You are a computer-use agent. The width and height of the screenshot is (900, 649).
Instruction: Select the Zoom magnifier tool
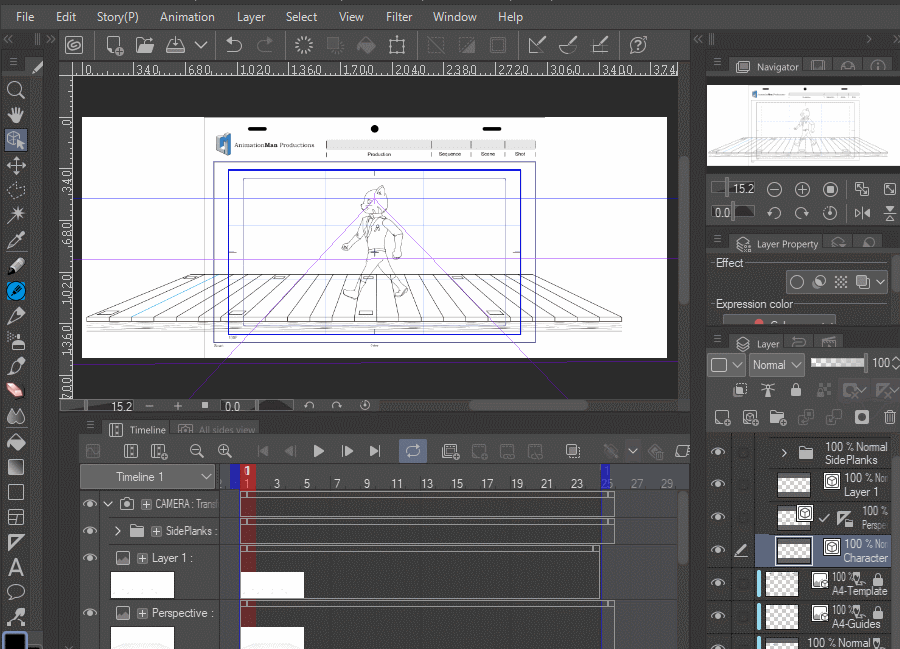tap(16, 90)
